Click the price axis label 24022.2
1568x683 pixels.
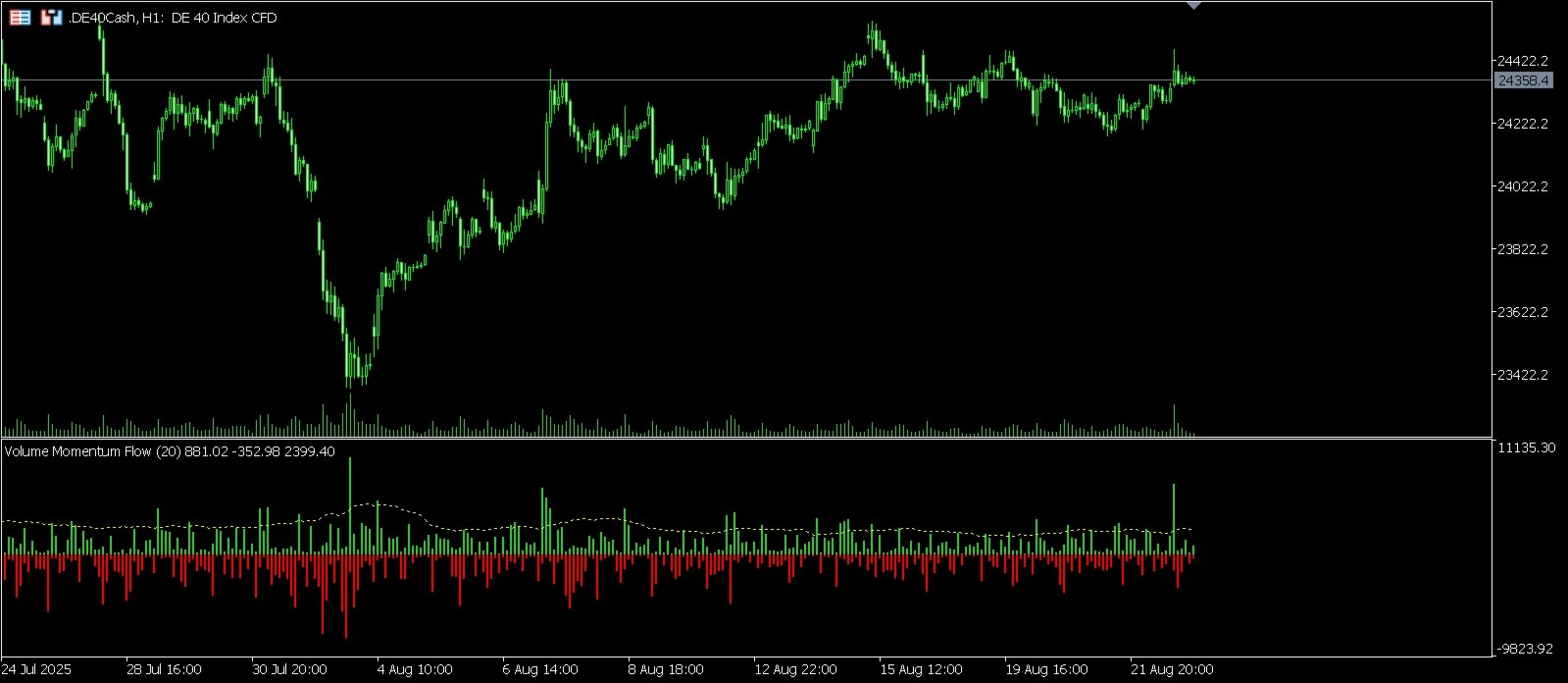click(x=1523, y=186)
